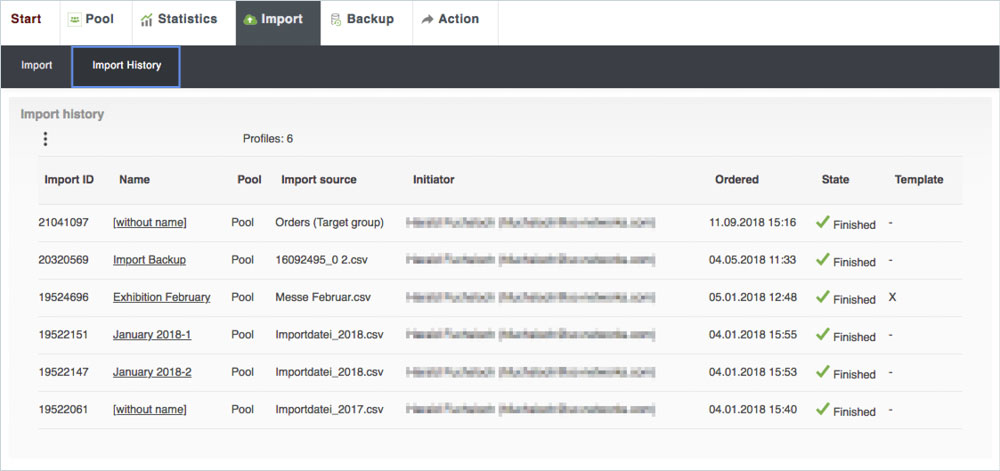The height and width of the screenshot is (471, 1000).
Task: Open the Pool tab
Action: point(91,19)
